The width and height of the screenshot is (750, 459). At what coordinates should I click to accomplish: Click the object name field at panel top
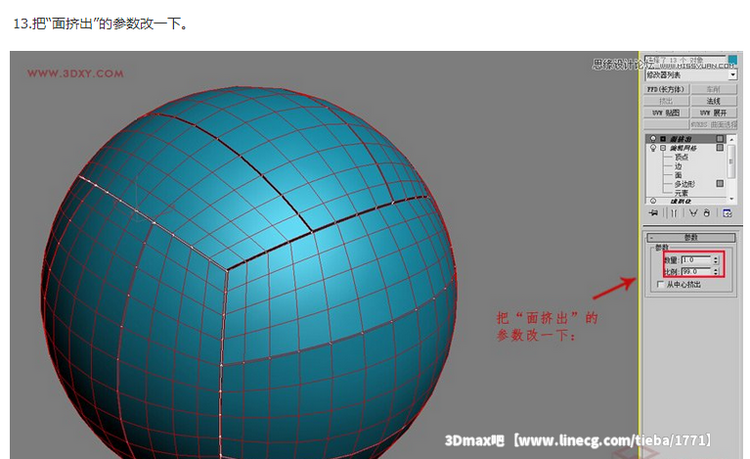(x=685, y=61)
